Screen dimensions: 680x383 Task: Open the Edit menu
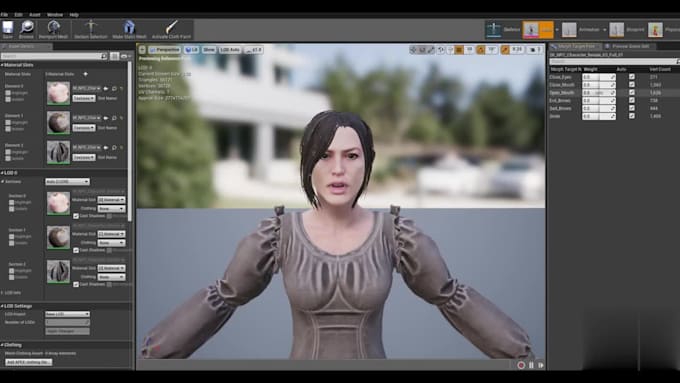18,15
